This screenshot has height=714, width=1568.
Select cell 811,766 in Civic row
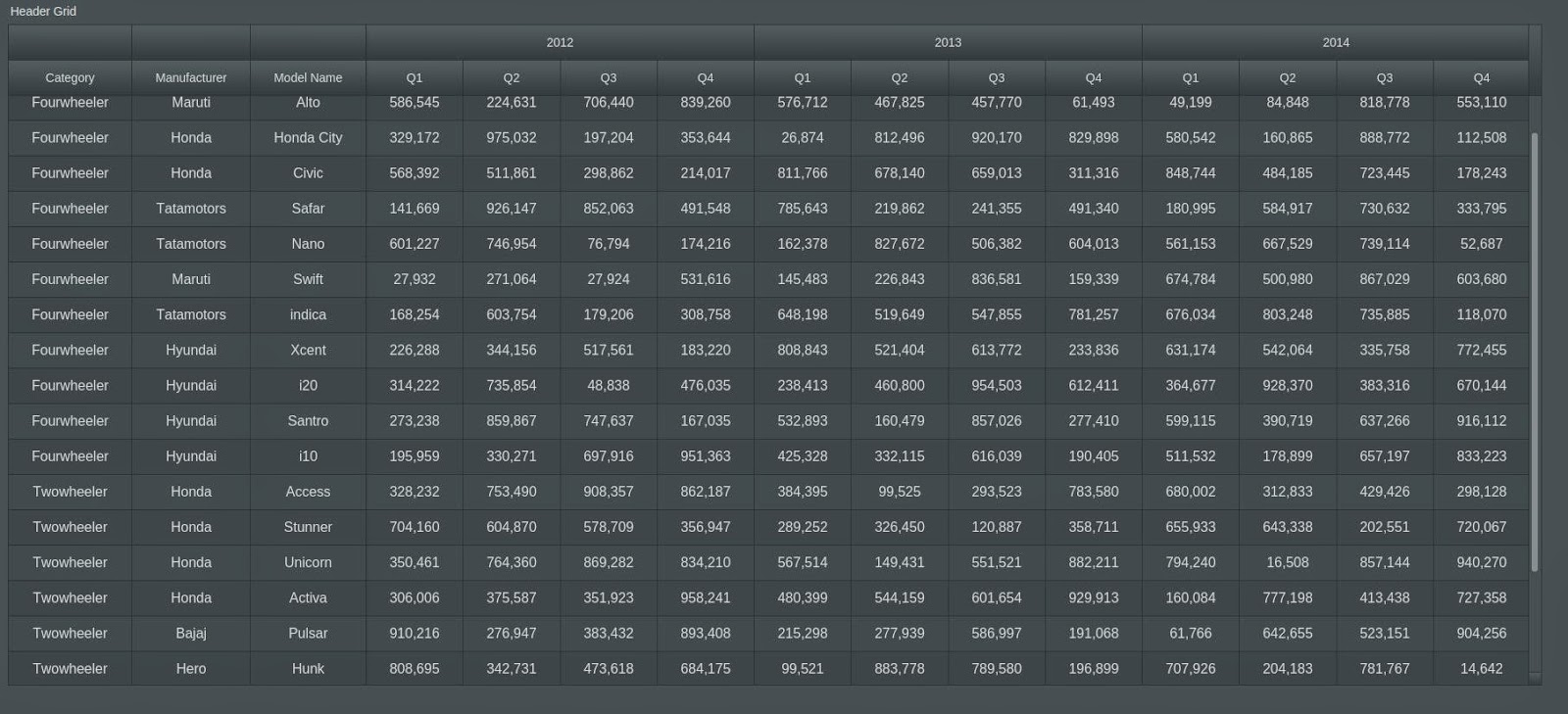(x=803, y=173)
